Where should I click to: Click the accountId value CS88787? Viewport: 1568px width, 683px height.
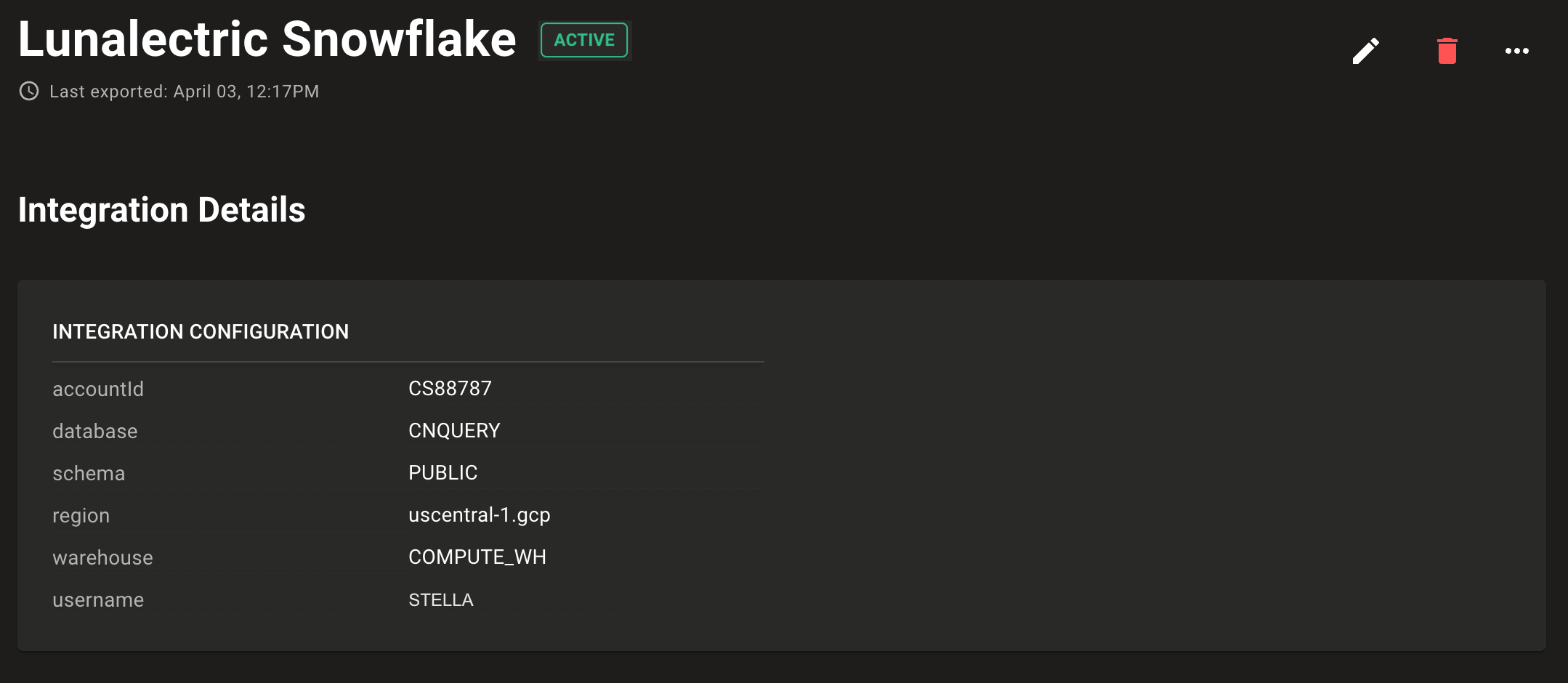coord(450,388)
